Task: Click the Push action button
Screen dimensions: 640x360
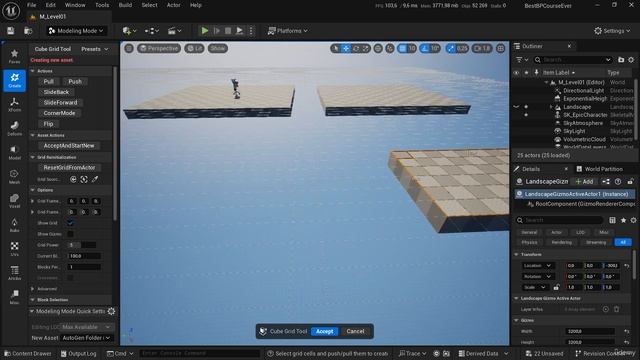Action: pyautogui.click(x=75, y=81)
